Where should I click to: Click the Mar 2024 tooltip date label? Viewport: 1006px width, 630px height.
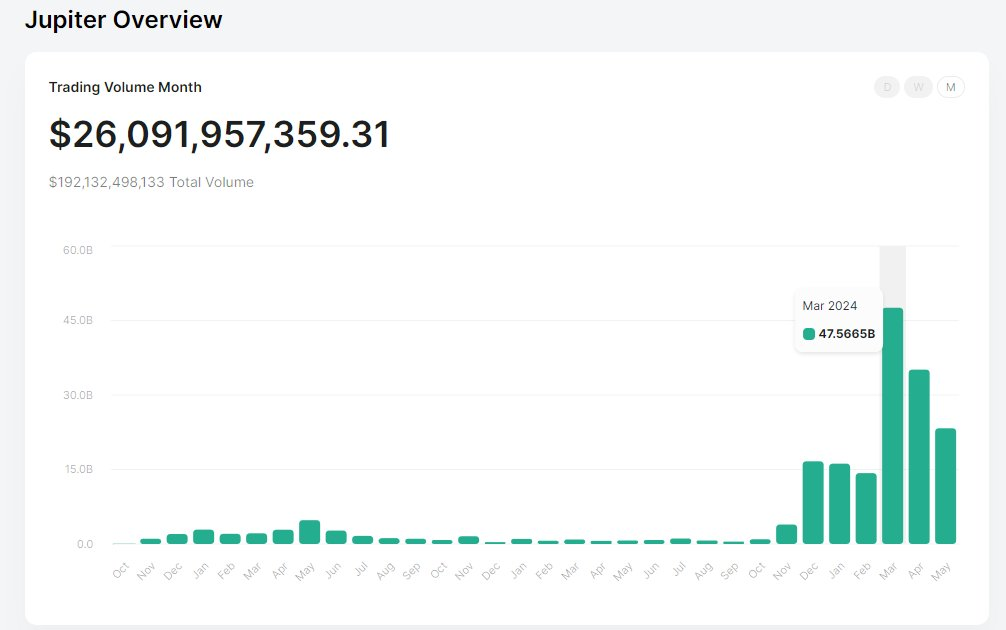[829, 306]
